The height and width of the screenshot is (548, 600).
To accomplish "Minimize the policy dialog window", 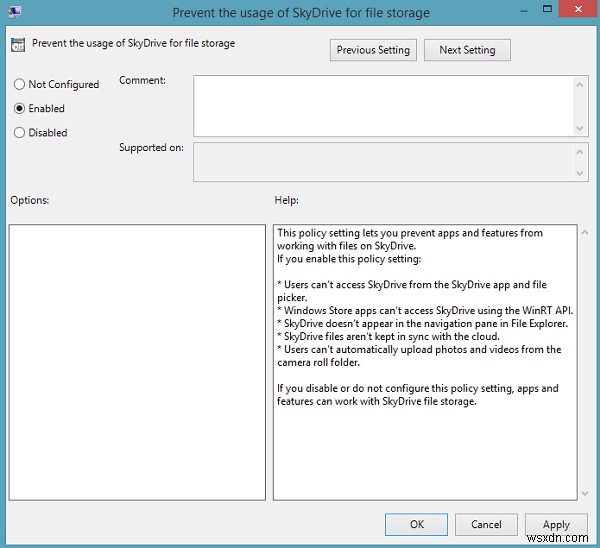I will tap(524, 11).
